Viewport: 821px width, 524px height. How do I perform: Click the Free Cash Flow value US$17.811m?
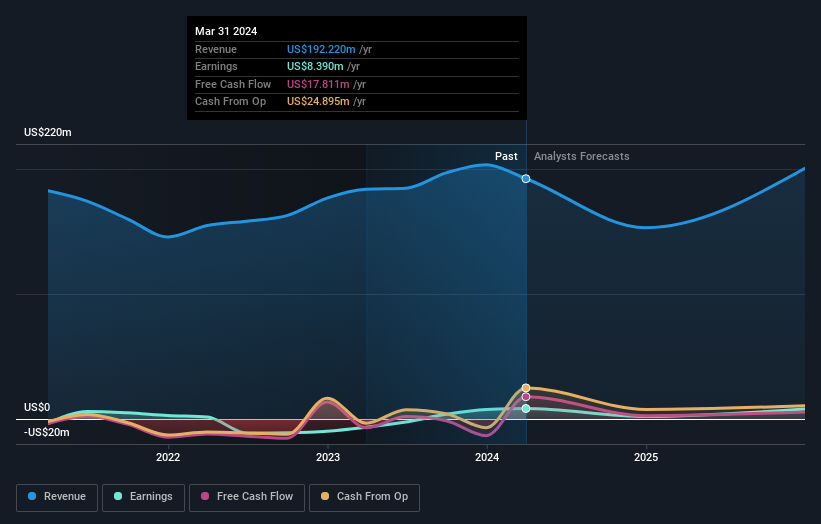coord(318,84)
